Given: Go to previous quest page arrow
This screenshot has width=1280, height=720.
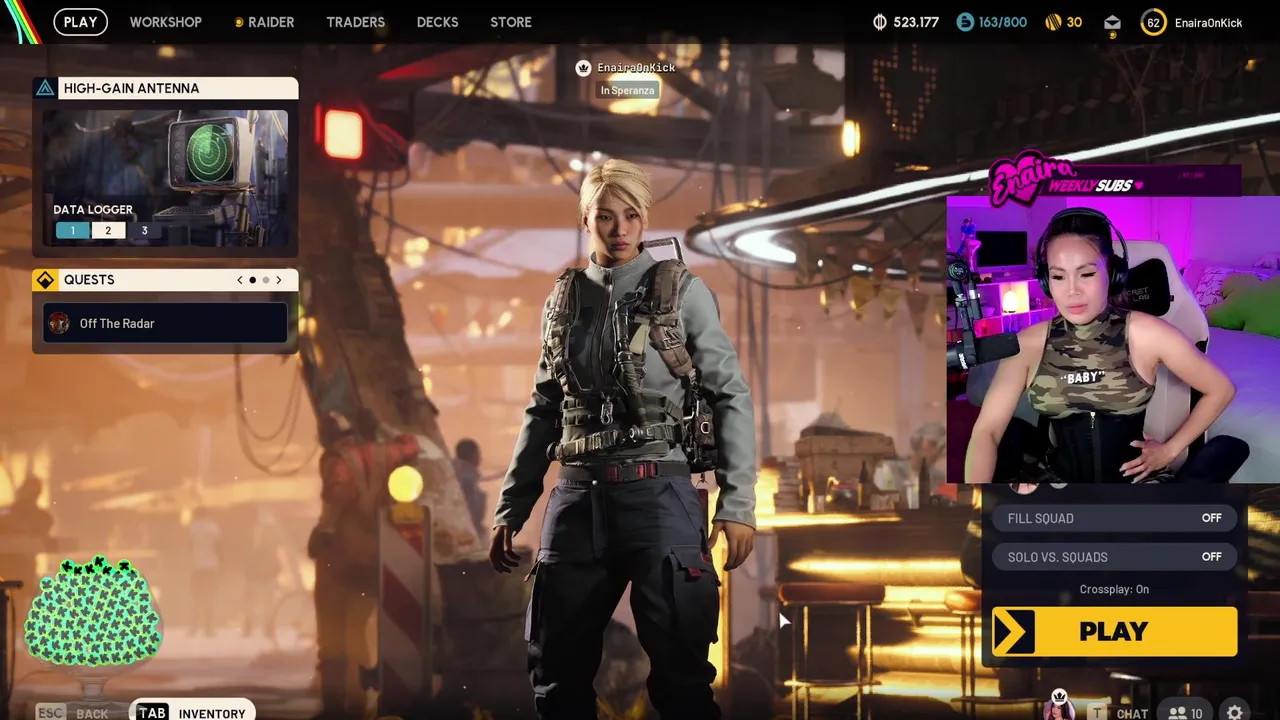Looking at the screenshot, I should coord(239,280).
